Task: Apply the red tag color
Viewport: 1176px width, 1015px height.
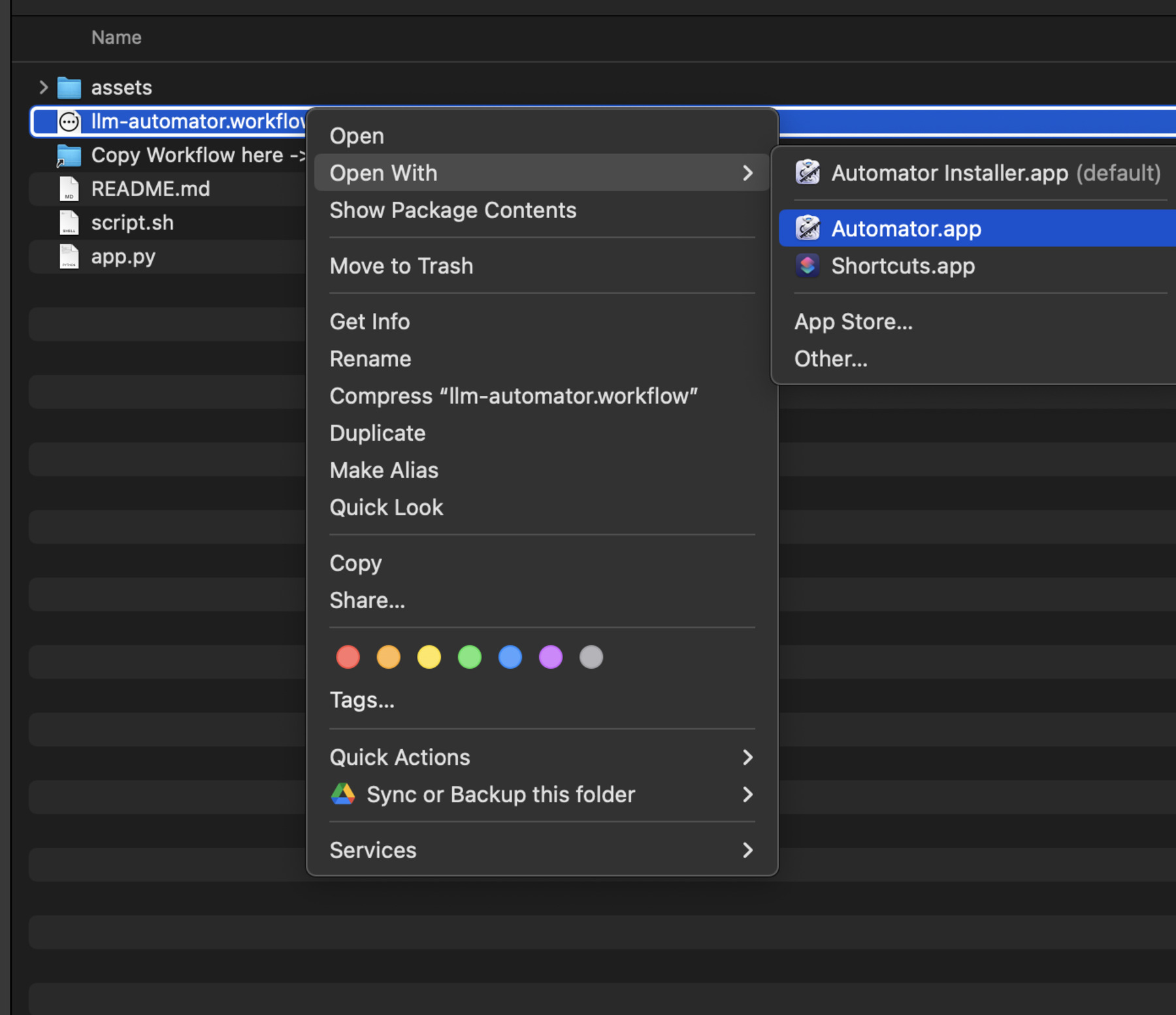Action: tap(348, 657)
